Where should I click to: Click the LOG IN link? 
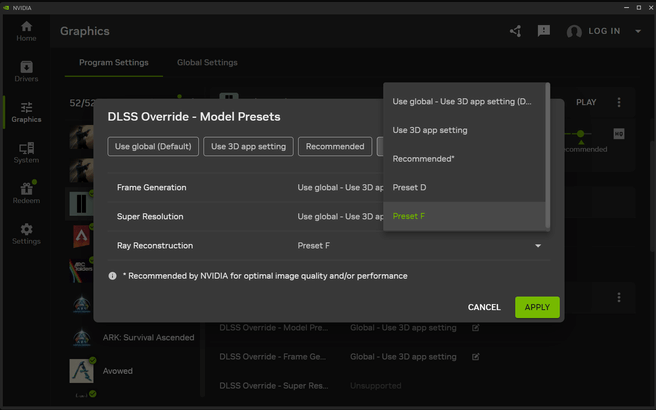pyautogui.click(x=604, y=31)
